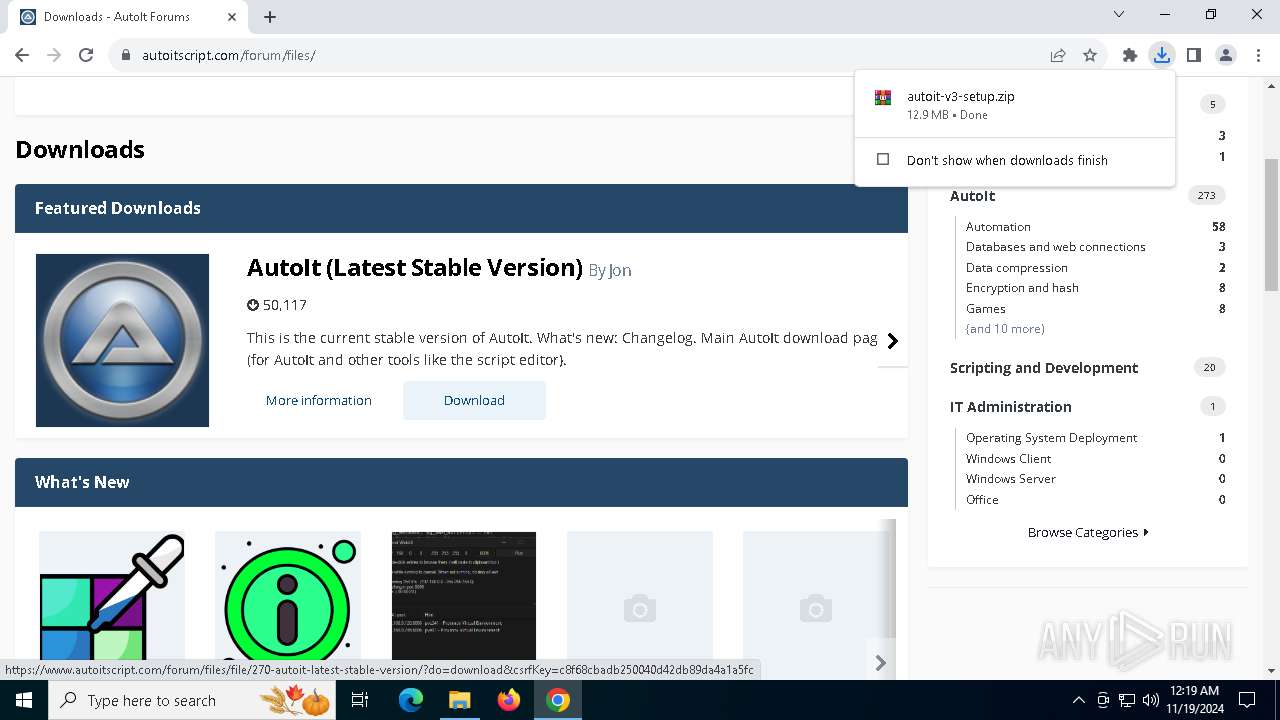Click the browser back arrow
This screenshot has width=1280, height=720.
coord(22,55)
